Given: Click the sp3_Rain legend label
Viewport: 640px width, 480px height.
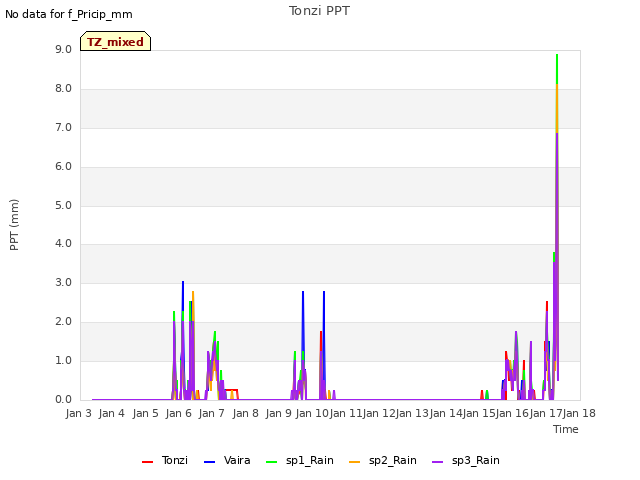Looking at the screenshot, I should (476, 460).
